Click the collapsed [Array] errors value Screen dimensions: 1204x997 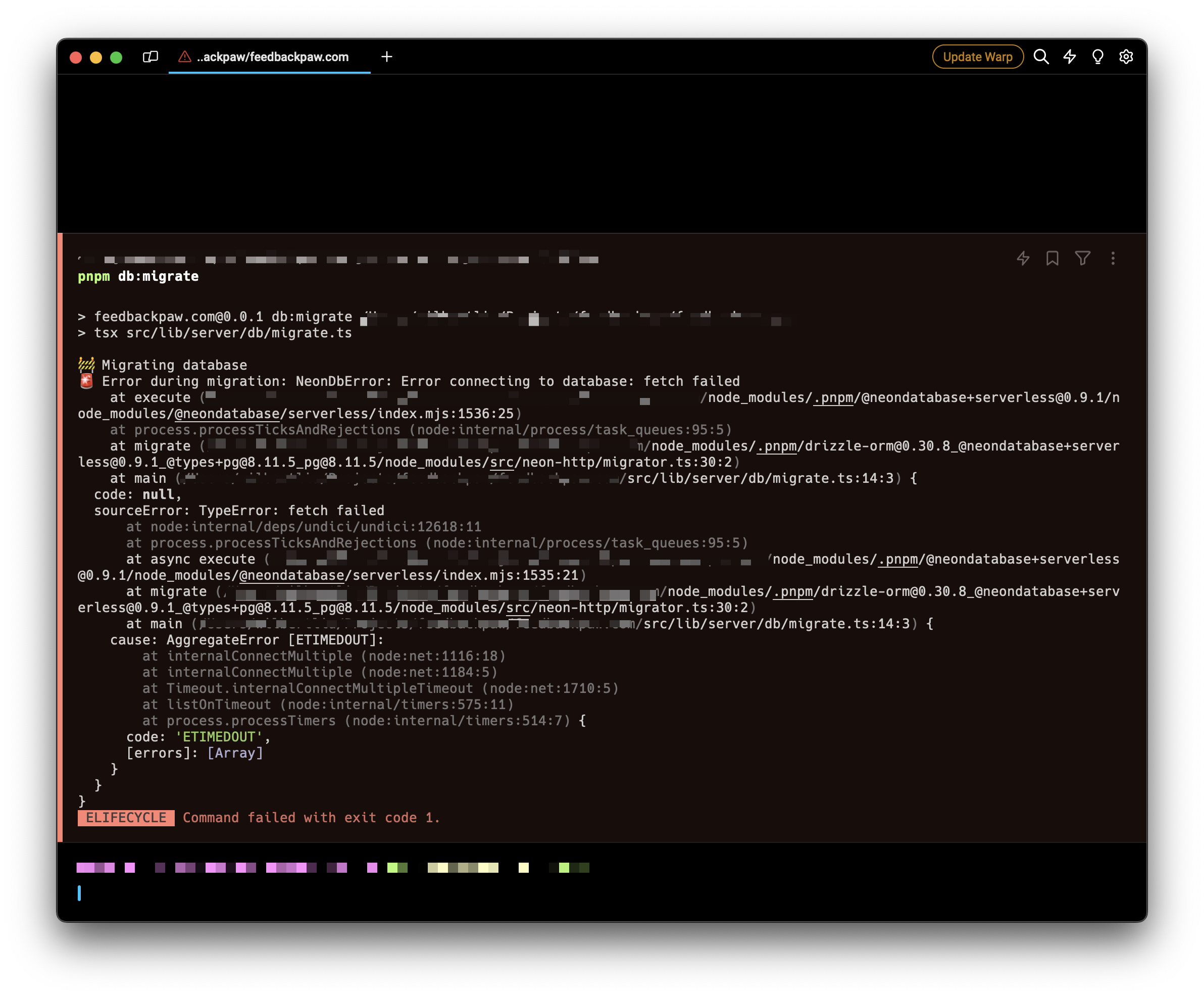(x=235, y=754)
